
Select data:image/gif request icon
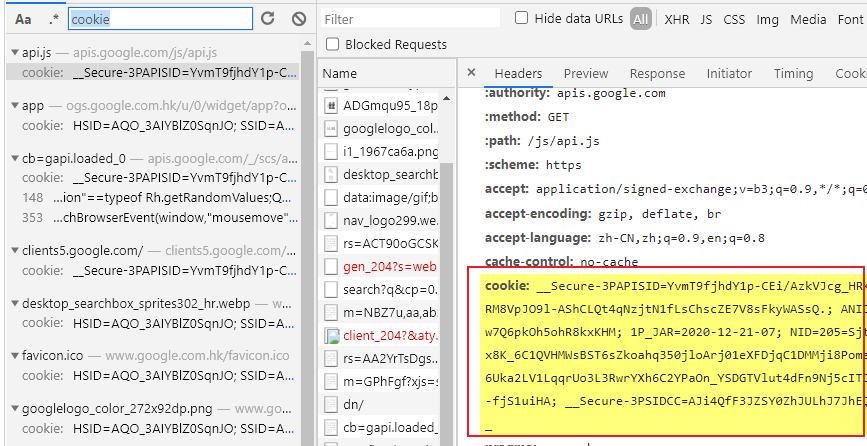331,197
